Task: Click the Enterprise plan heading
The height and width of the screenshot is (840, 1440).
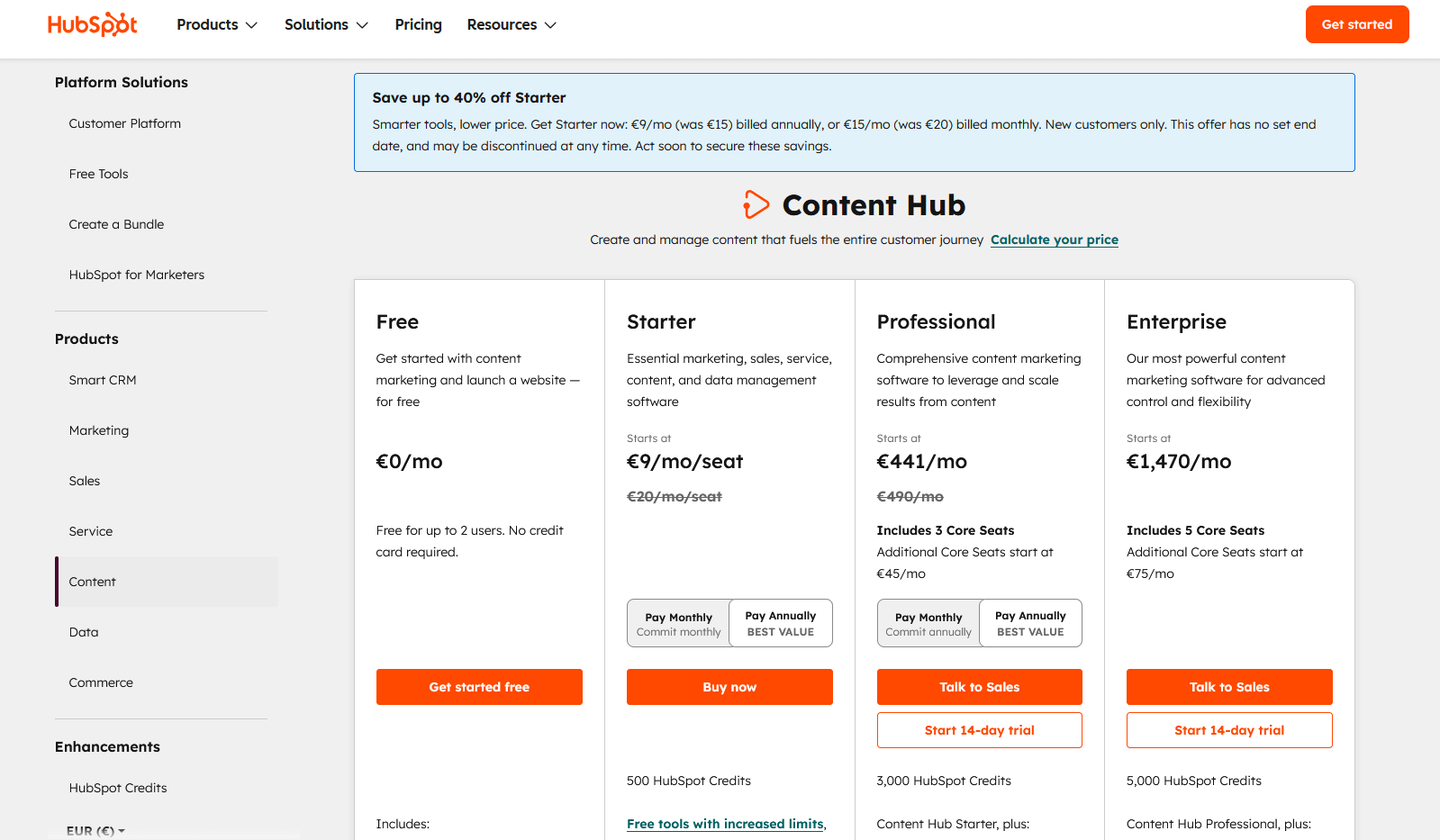Action: (1176, 321)
